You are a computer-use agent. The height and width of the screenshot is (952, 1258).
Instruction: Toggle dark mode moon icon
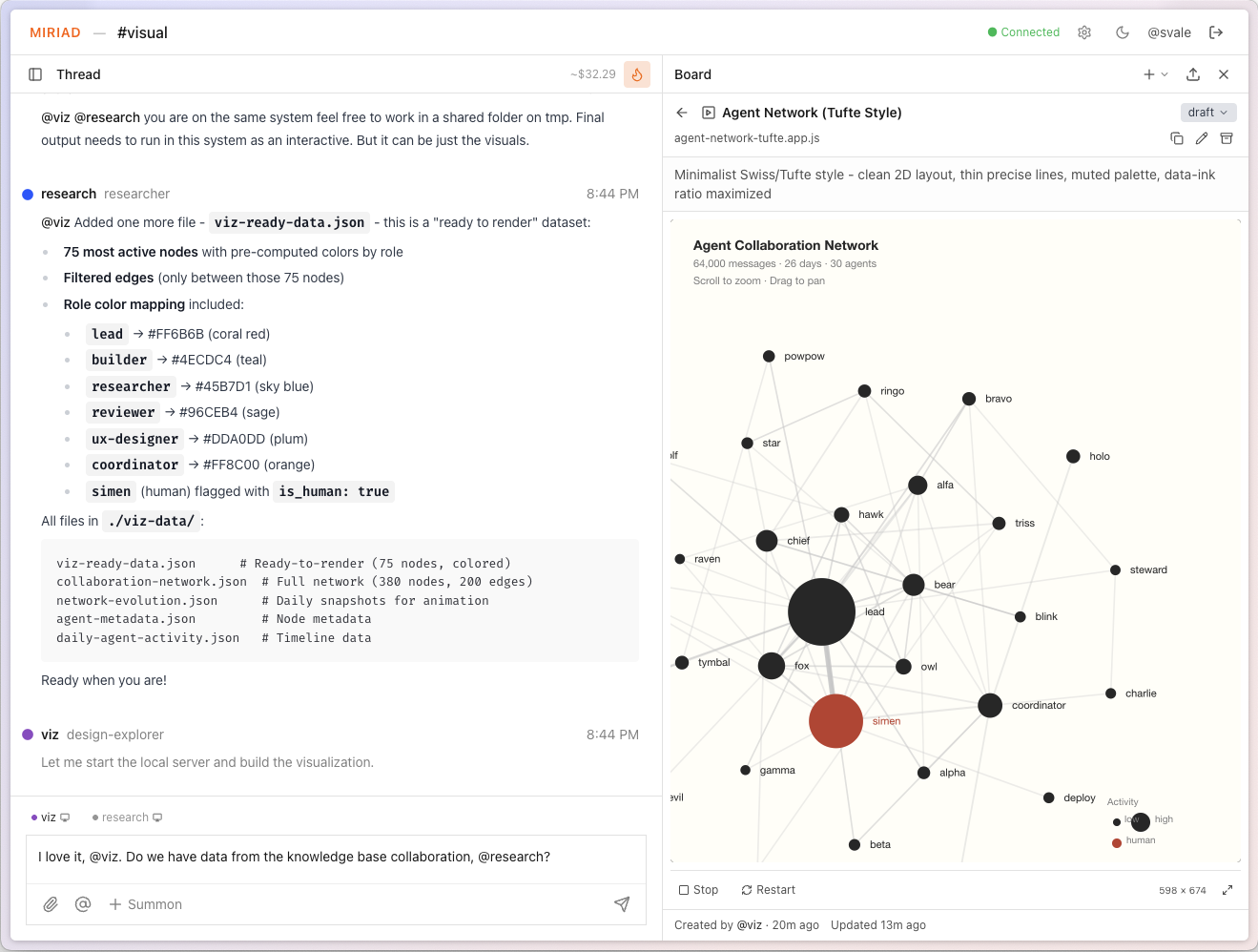pos(1123,32)
